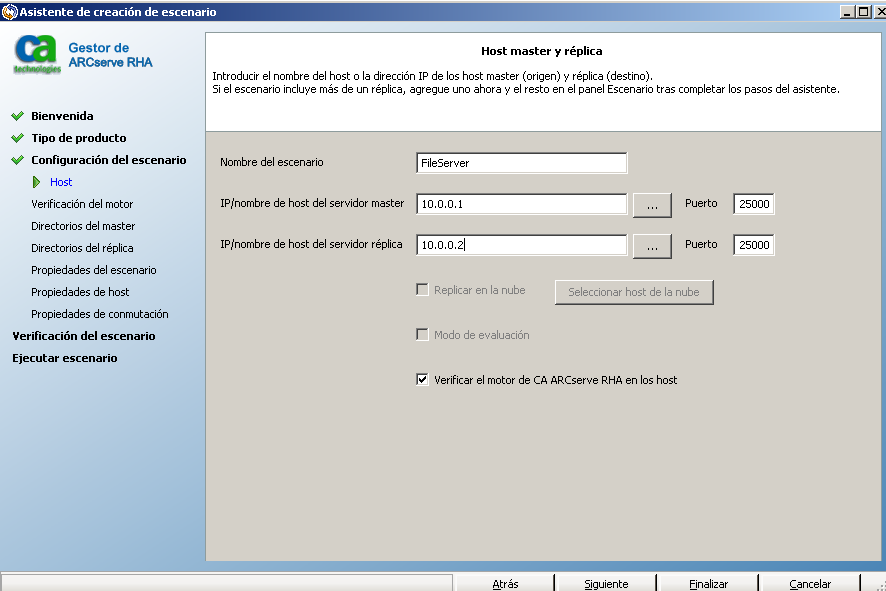
Task: Click the Cancelar button
Action: (x=810, y=583)
